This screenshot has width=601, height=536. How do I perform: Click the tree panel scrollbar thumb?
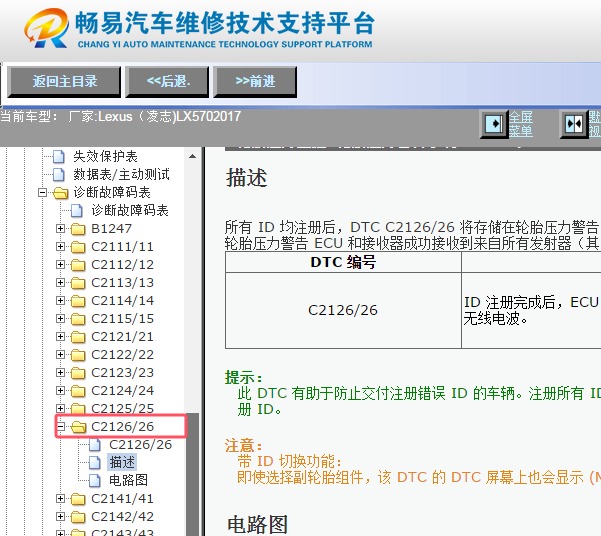(x=192, y=474)
